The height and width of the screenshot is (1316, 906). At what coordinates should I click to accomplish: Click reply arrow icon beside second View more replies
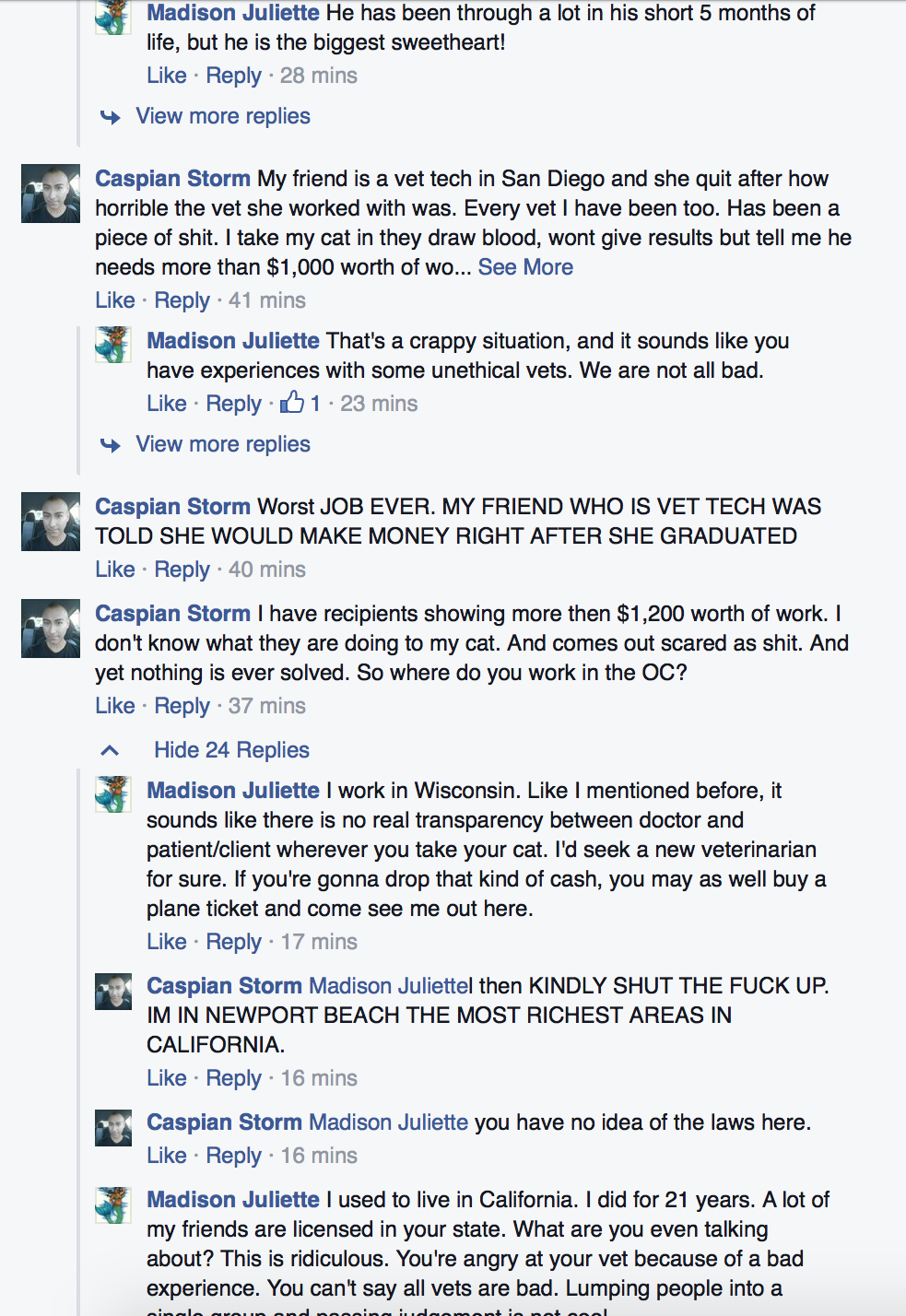(x=111, y=445)
